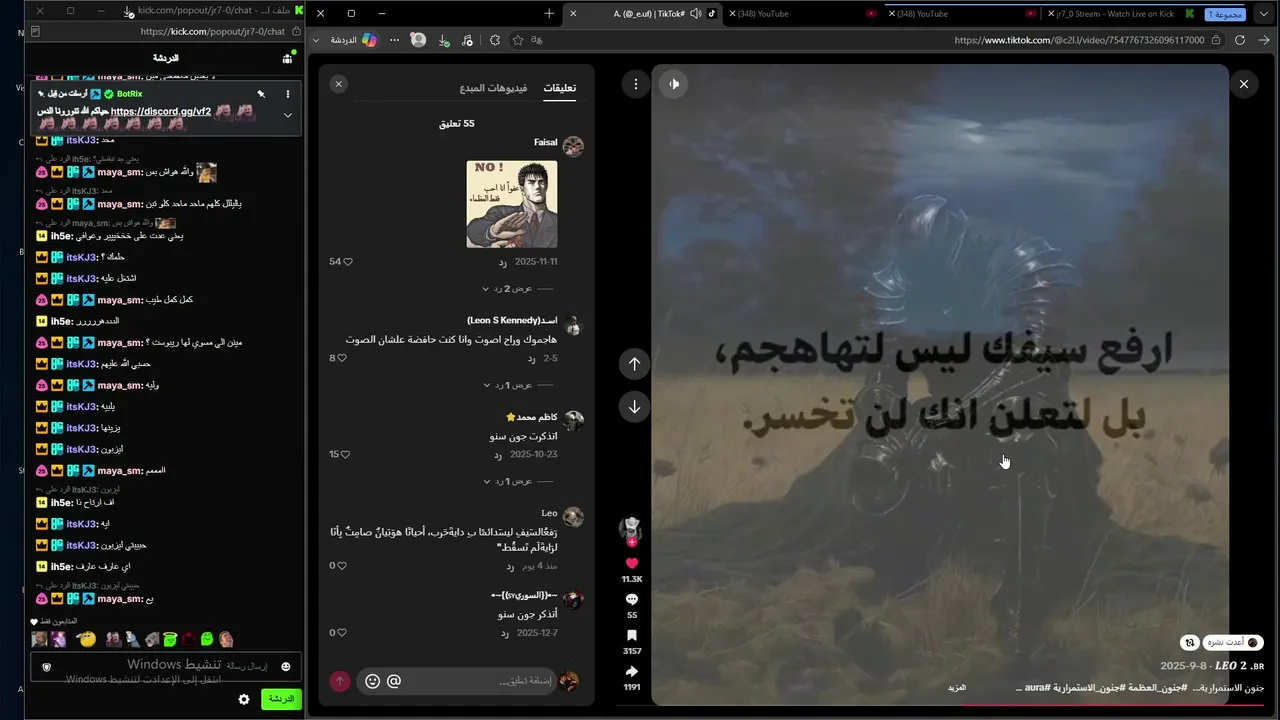Open the three-dot video options menu
Screen dimensions: 1280x720
[635, 85]
